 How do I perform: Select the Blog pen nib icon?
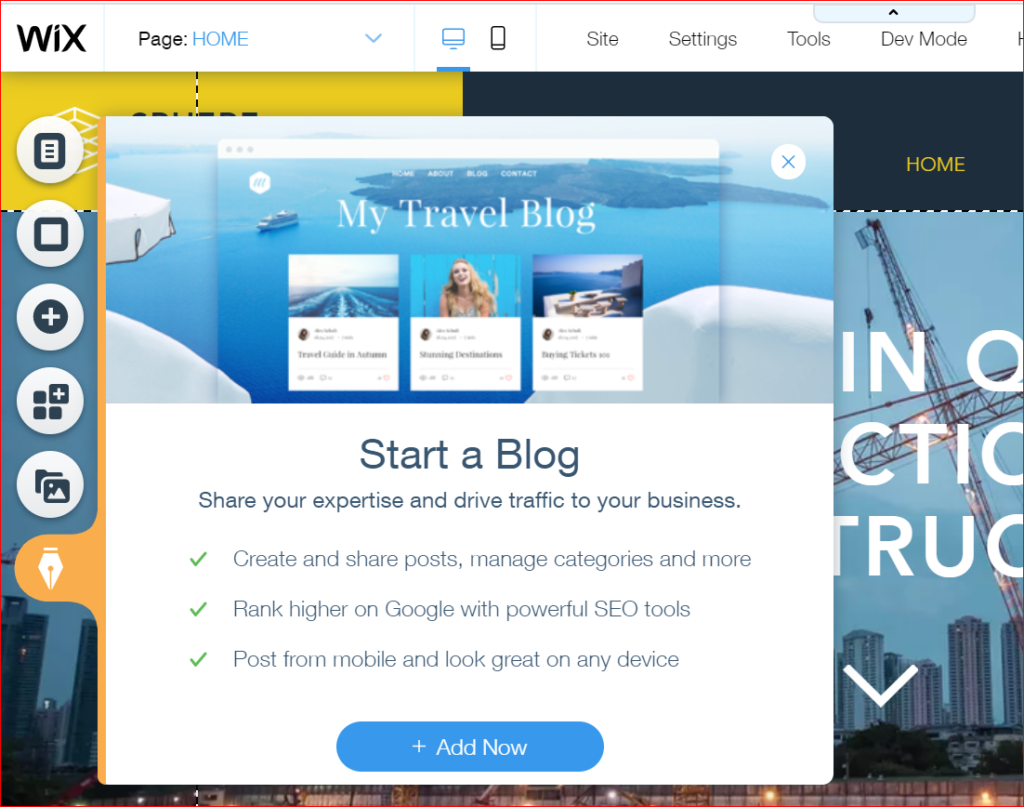click(x=50, y=568)
